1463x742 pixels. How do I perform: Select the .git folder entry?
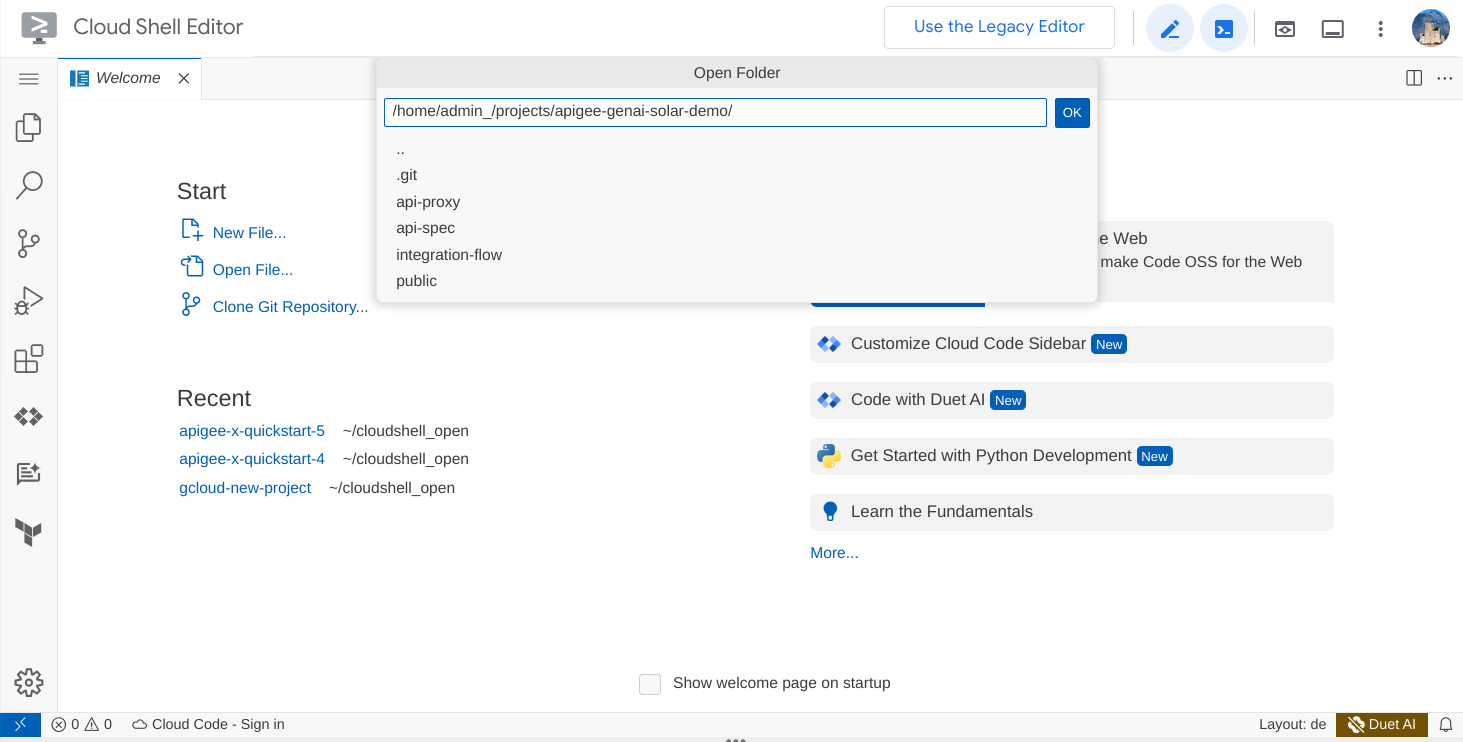pyautogui.click(x=737, y=175)
